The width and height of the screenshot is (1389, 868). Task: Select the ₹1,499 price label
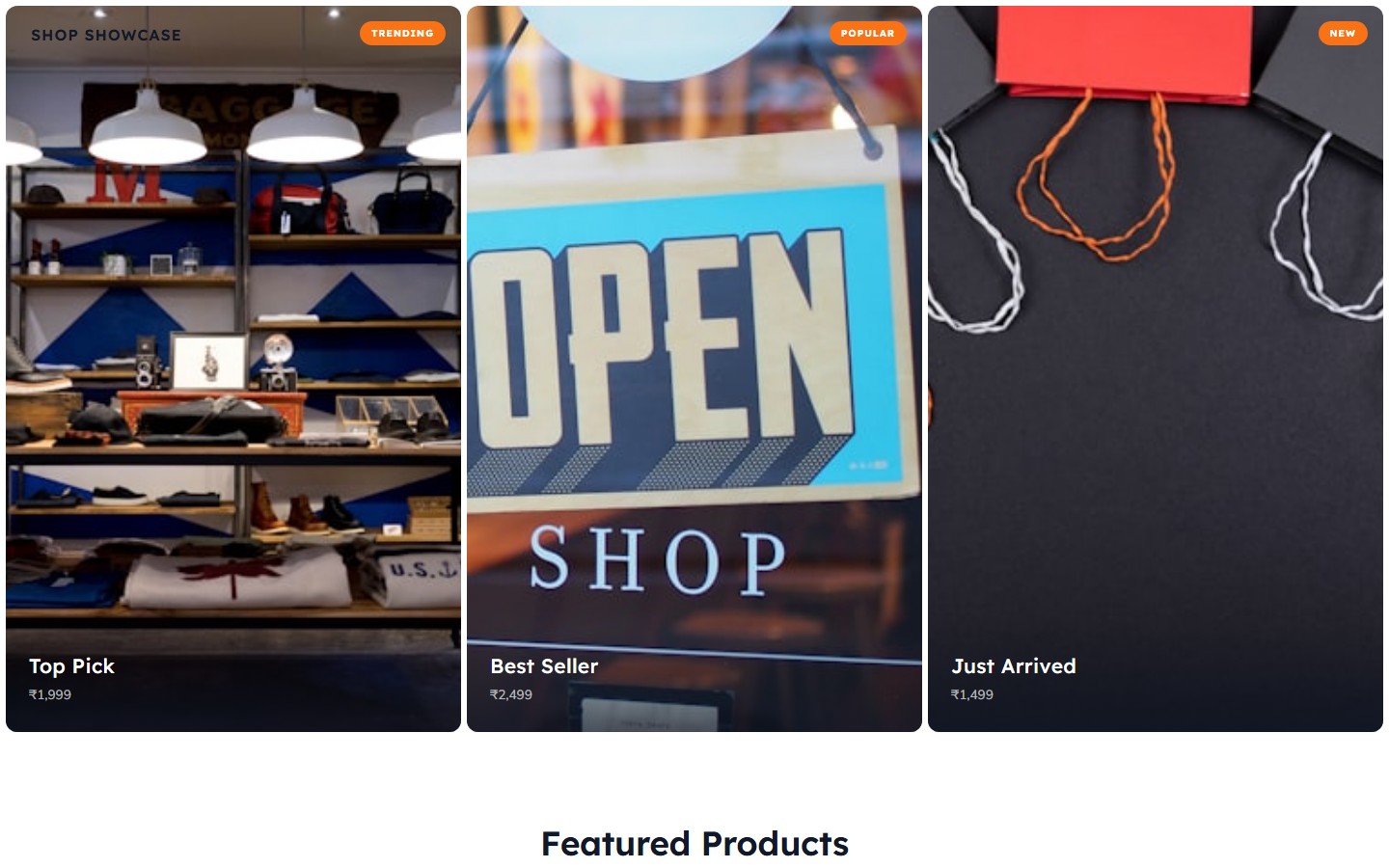pos(972,694)
